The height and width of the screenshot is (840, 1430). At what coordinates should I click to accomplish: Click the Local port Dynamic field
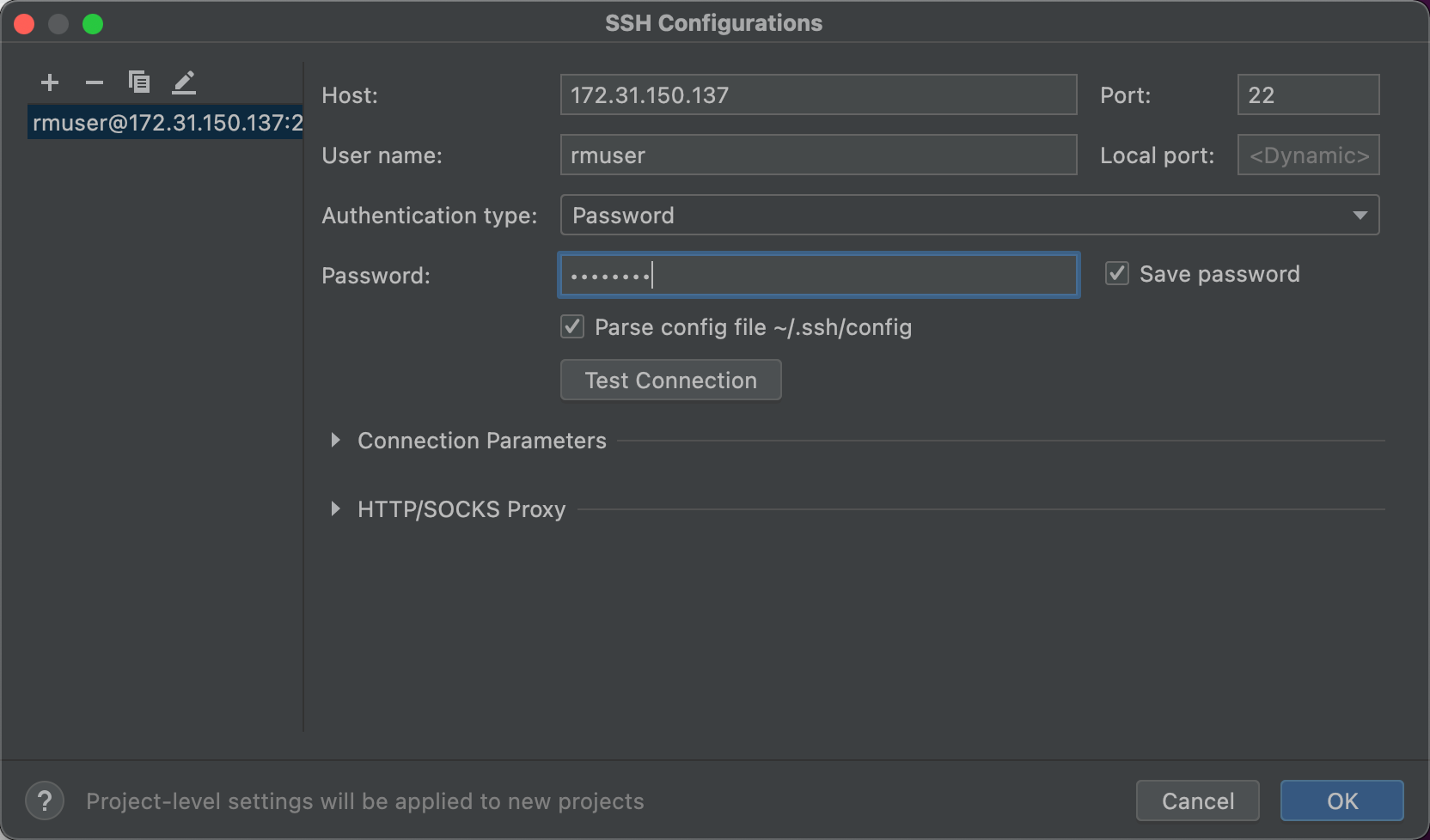[1308, 155]
